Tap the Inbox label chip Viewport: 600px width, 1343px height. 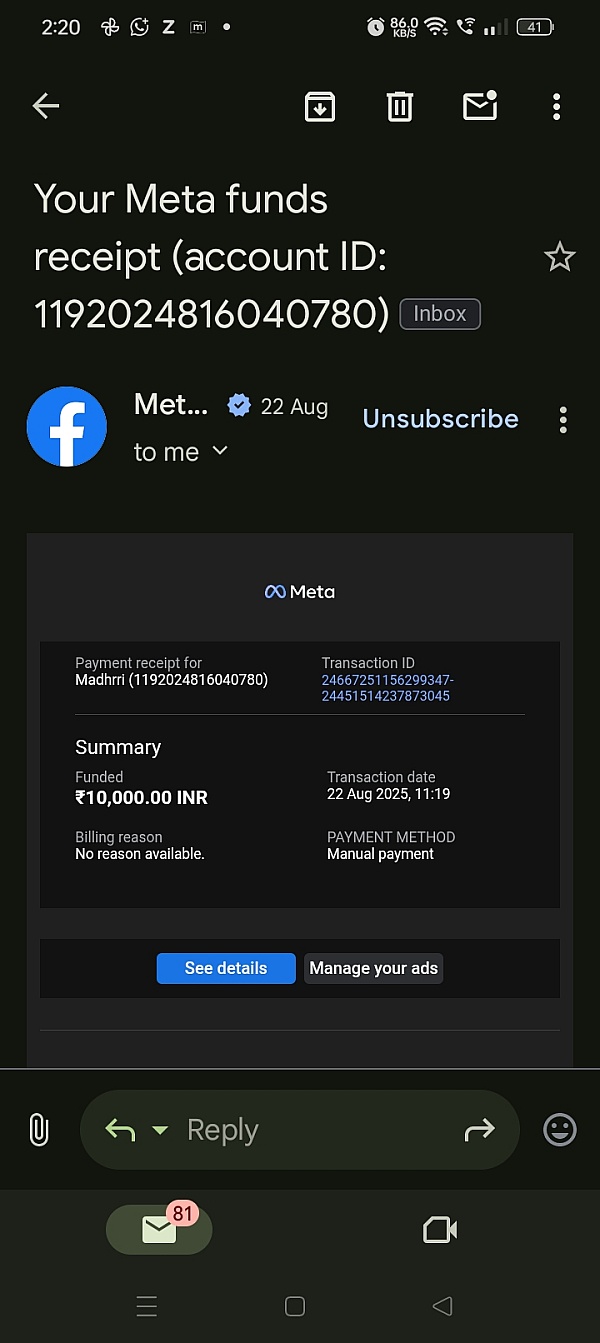pyautogui.click(x=440, y=314)
